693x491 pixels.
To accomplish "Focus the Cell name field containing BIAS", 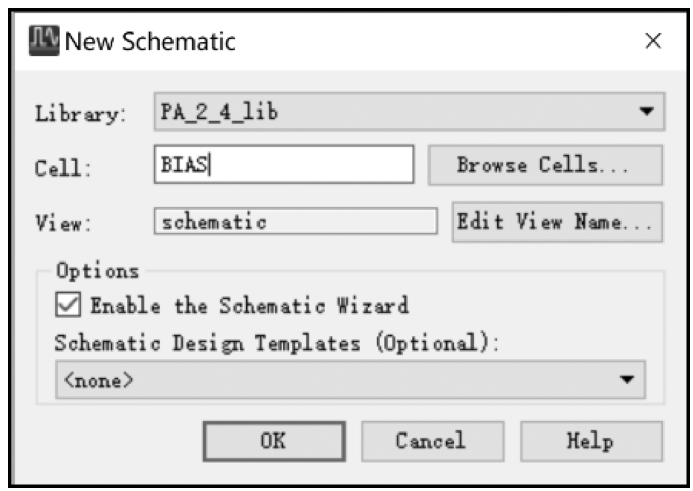I will click(x=284, y=164).
